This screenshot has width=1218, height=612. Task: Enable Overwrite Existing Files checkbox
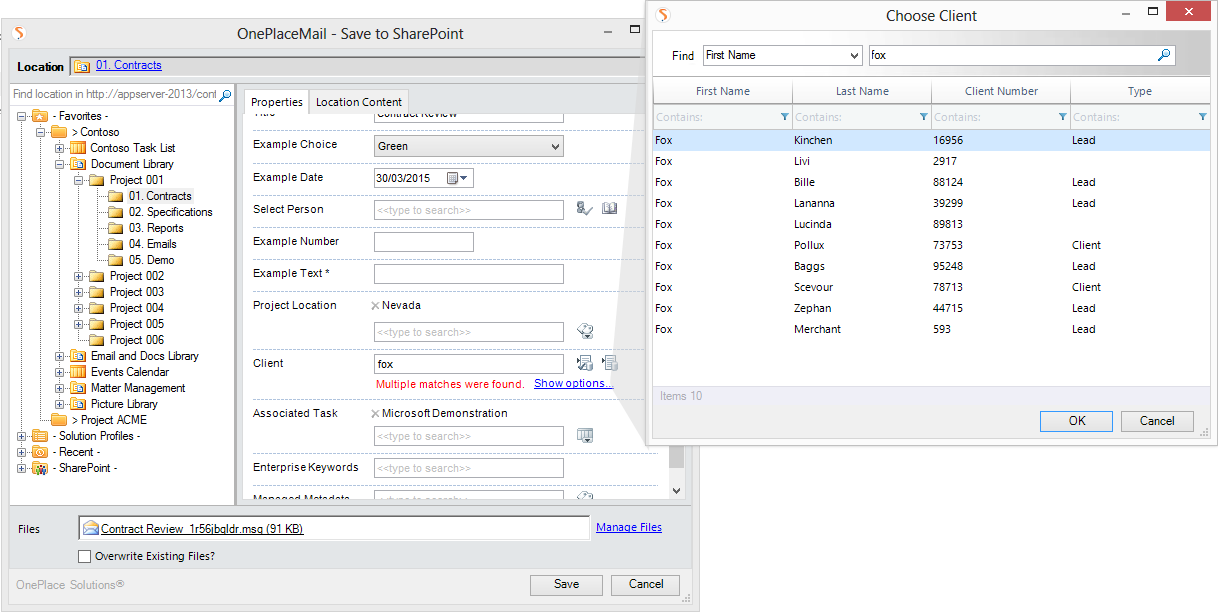point(84,556)
